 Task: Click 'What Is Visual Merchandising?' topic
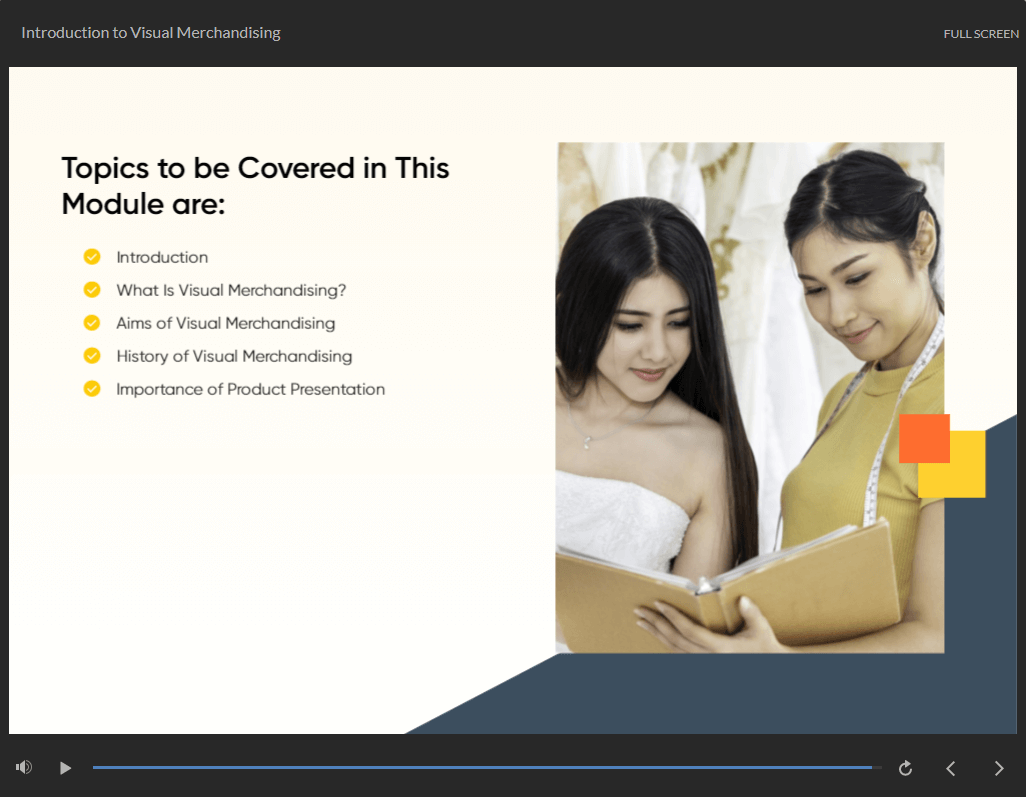point(231,290)
